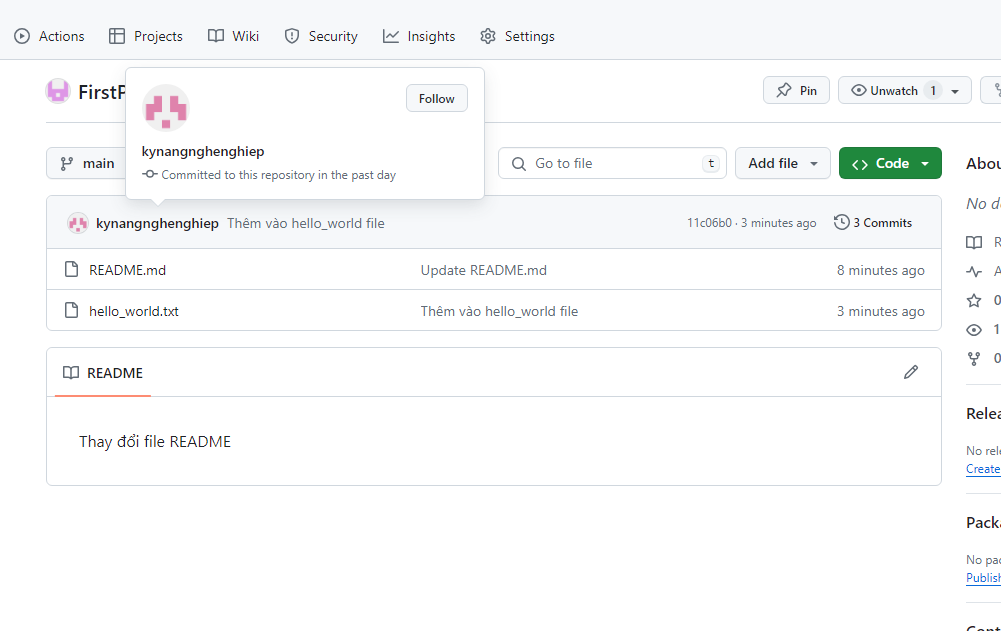Click the fork icon button at top right
The image size is (1001, 631).
pos(994,91)
